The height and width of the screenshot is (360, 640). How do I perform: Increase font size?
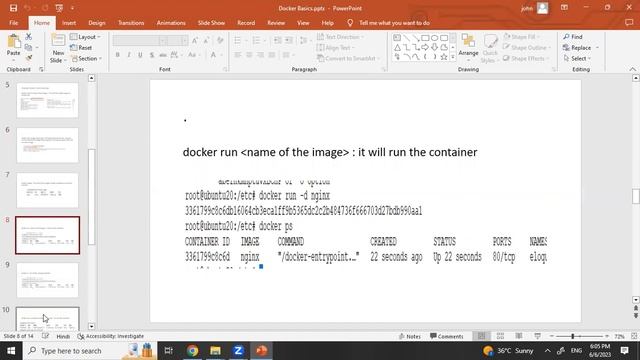[x=195, y=40]
